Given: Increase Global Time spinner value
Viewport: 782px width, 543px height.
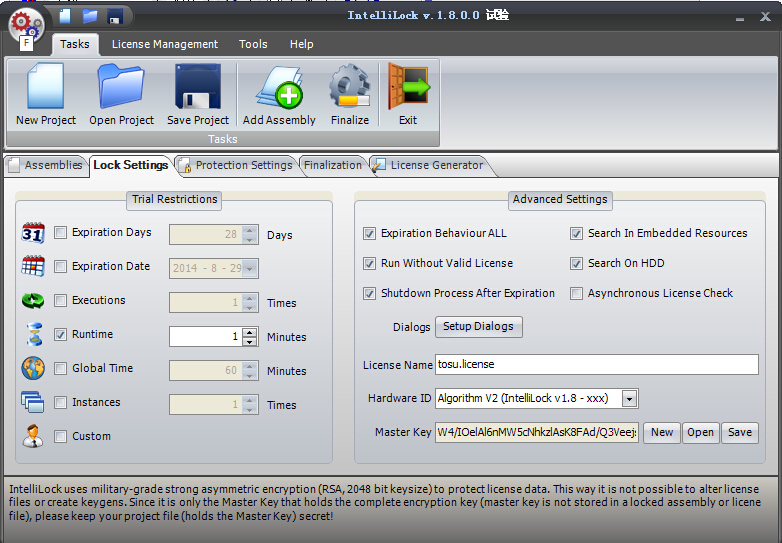Looking at the screenshot, I should coord(250,366).
